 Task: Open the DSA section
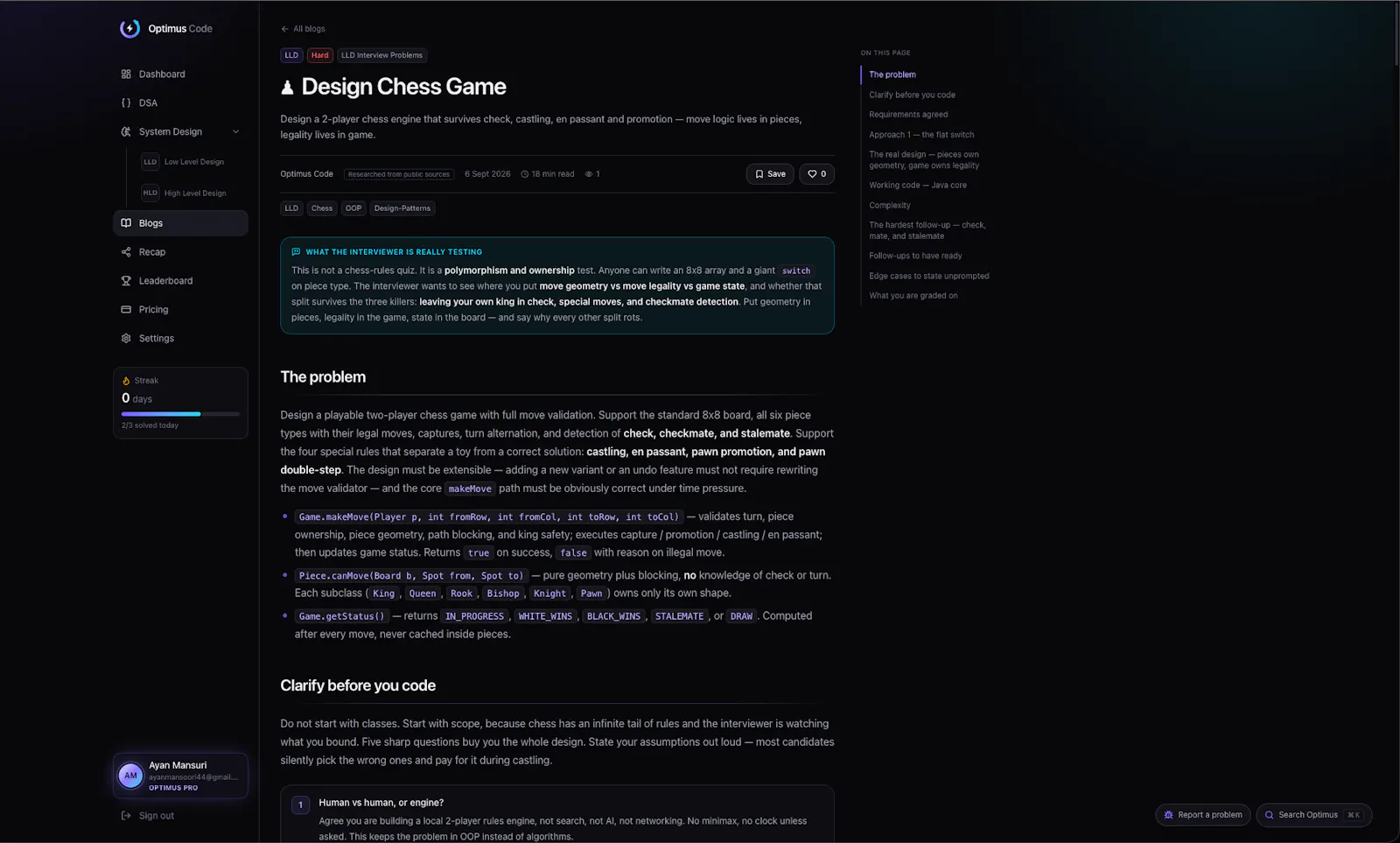180,103
